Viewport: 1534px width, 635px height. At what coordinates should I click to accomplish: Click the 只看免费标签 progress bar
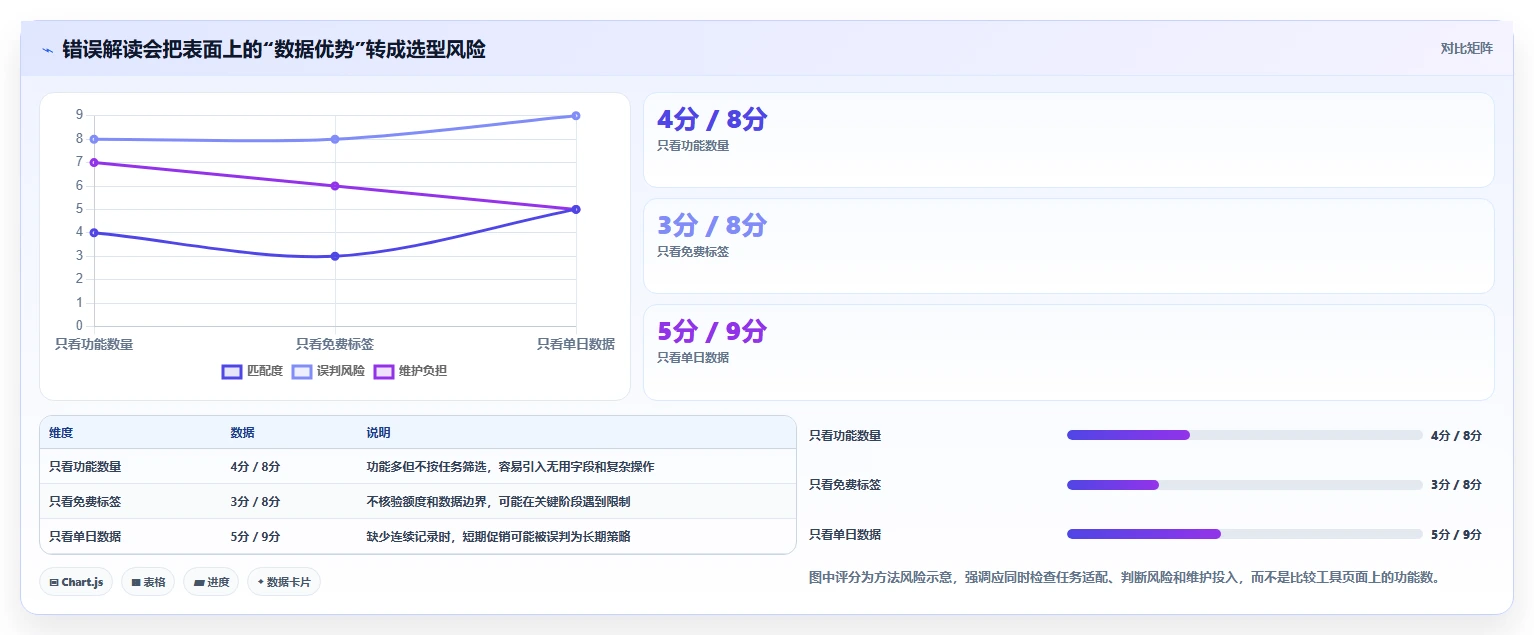(x=1244, y=485)
